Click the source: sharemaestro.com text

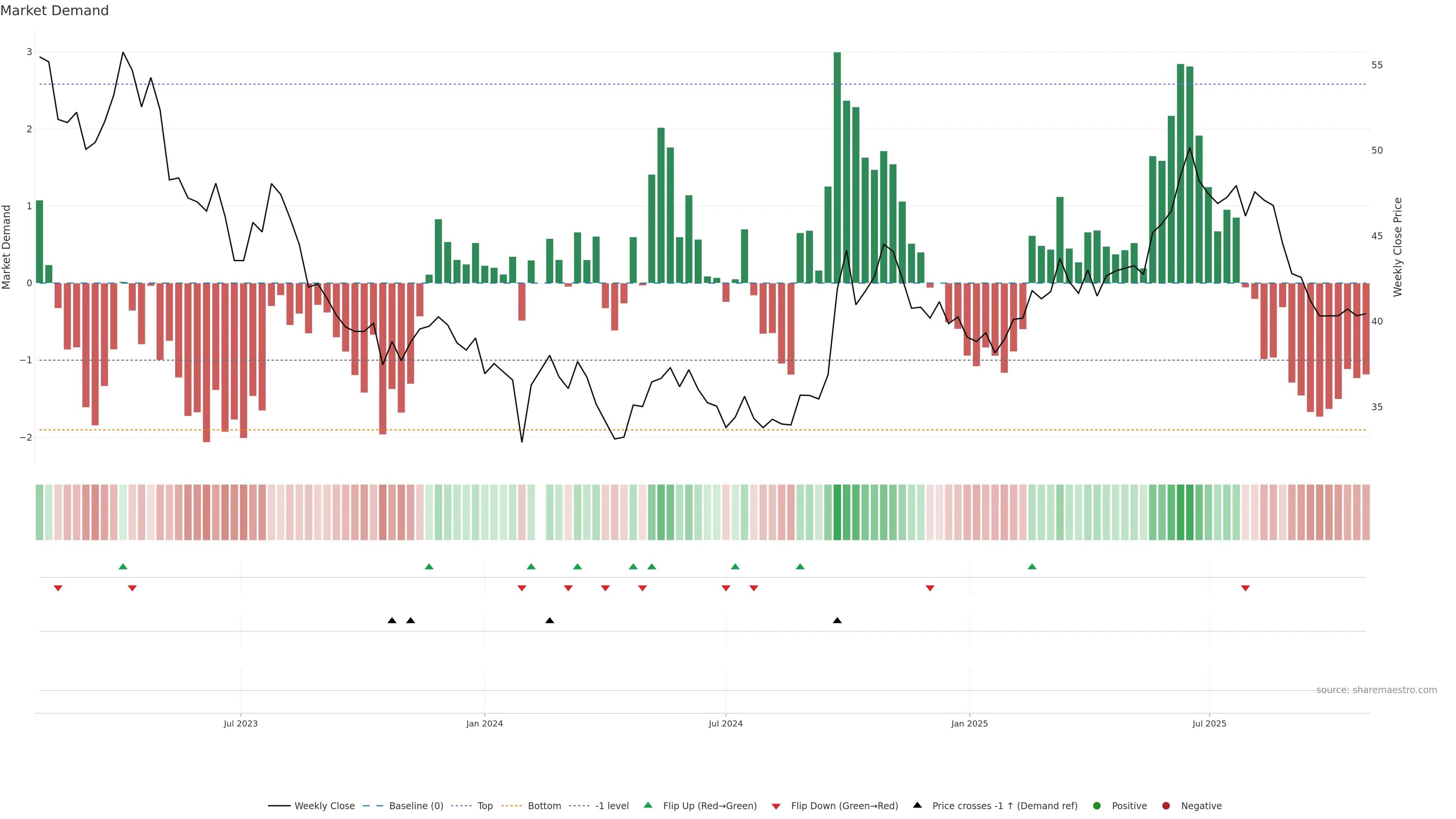point(1376,690)
